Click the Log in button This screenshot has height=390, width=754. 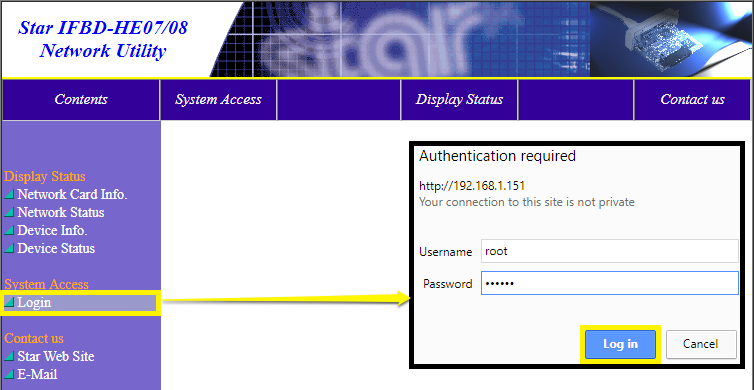coord(620,344)
